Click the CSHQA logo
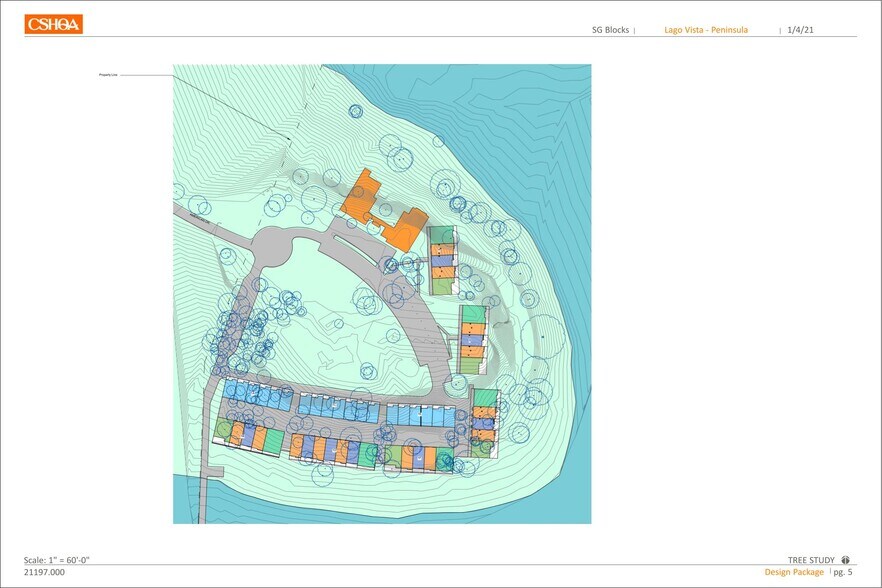The image size is (882, 588). (x=54, y=24)
